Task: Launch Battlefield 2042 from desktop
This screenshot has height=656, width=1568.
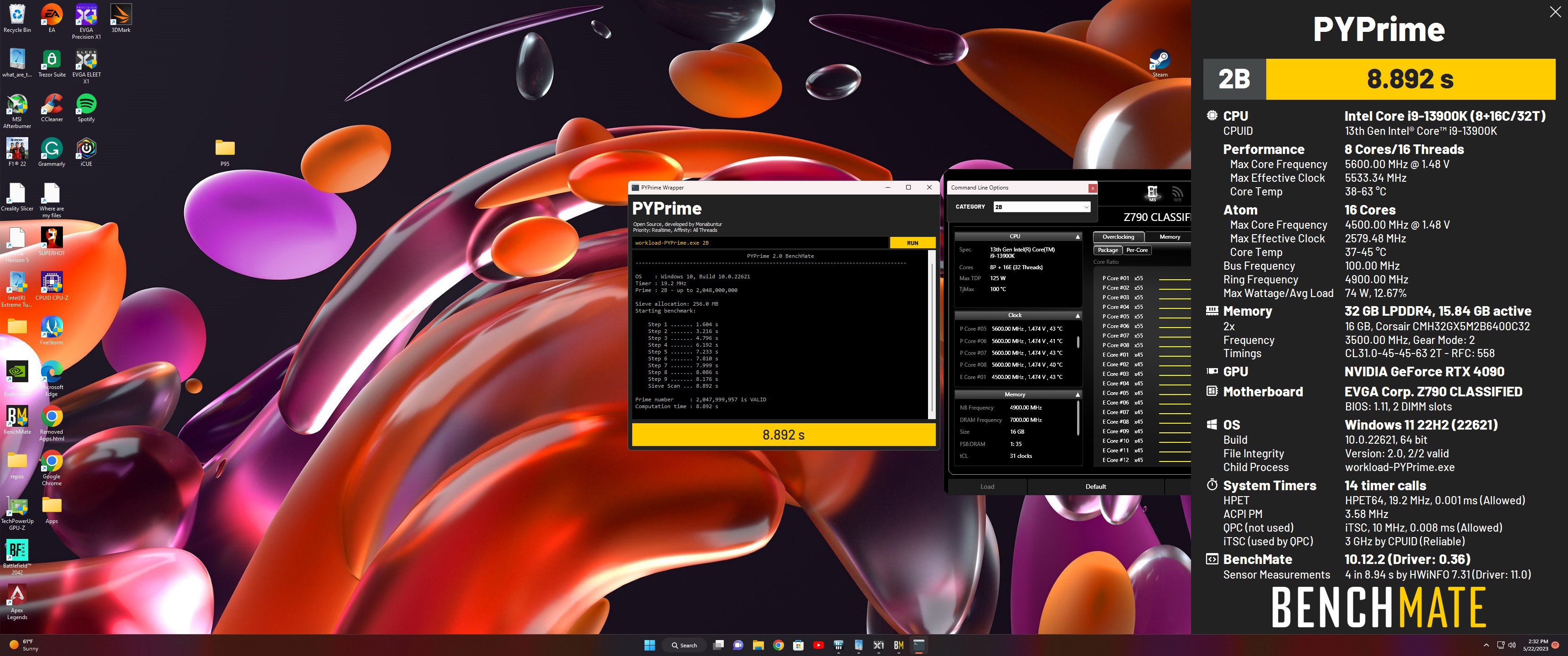Action: pos(17,557)
